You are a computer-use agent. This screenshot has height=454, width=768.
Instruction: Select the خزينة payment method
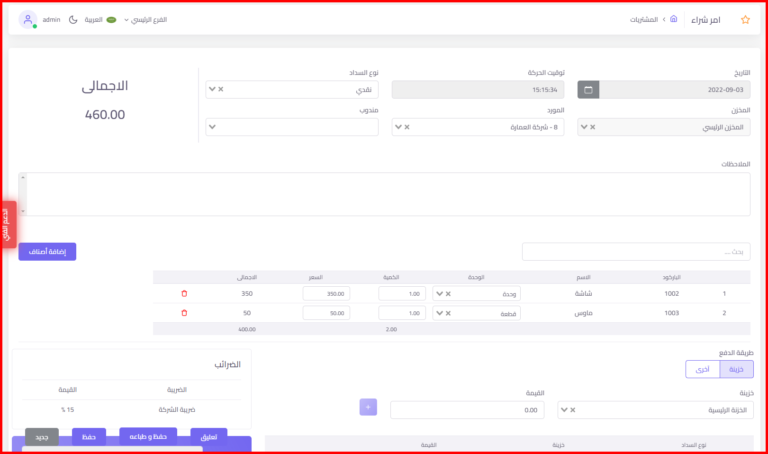click(735, 369)
